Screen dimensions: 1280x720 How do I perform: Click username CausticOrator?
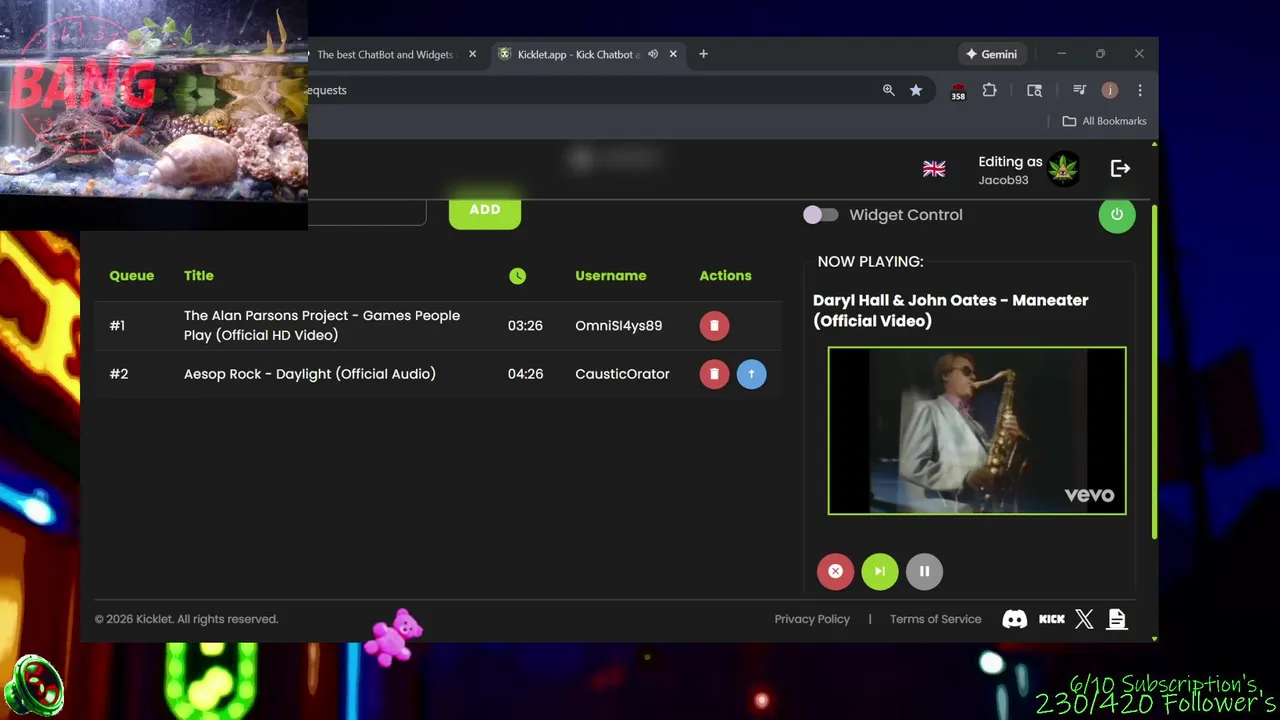click(622, 374)
